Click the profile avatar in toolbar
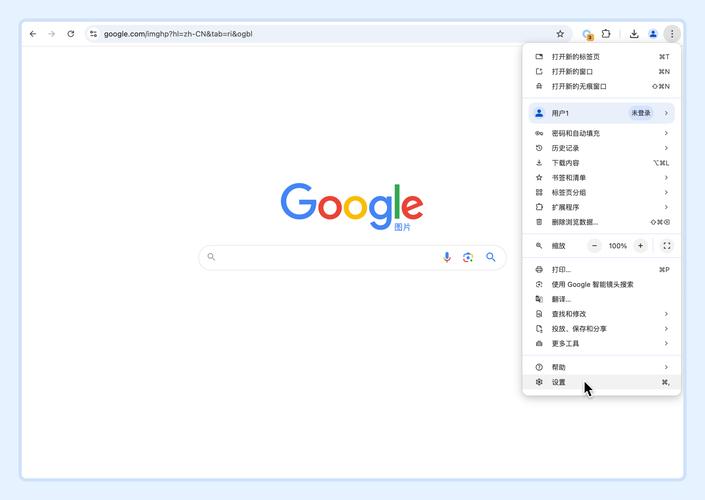 tap(653, 34)
